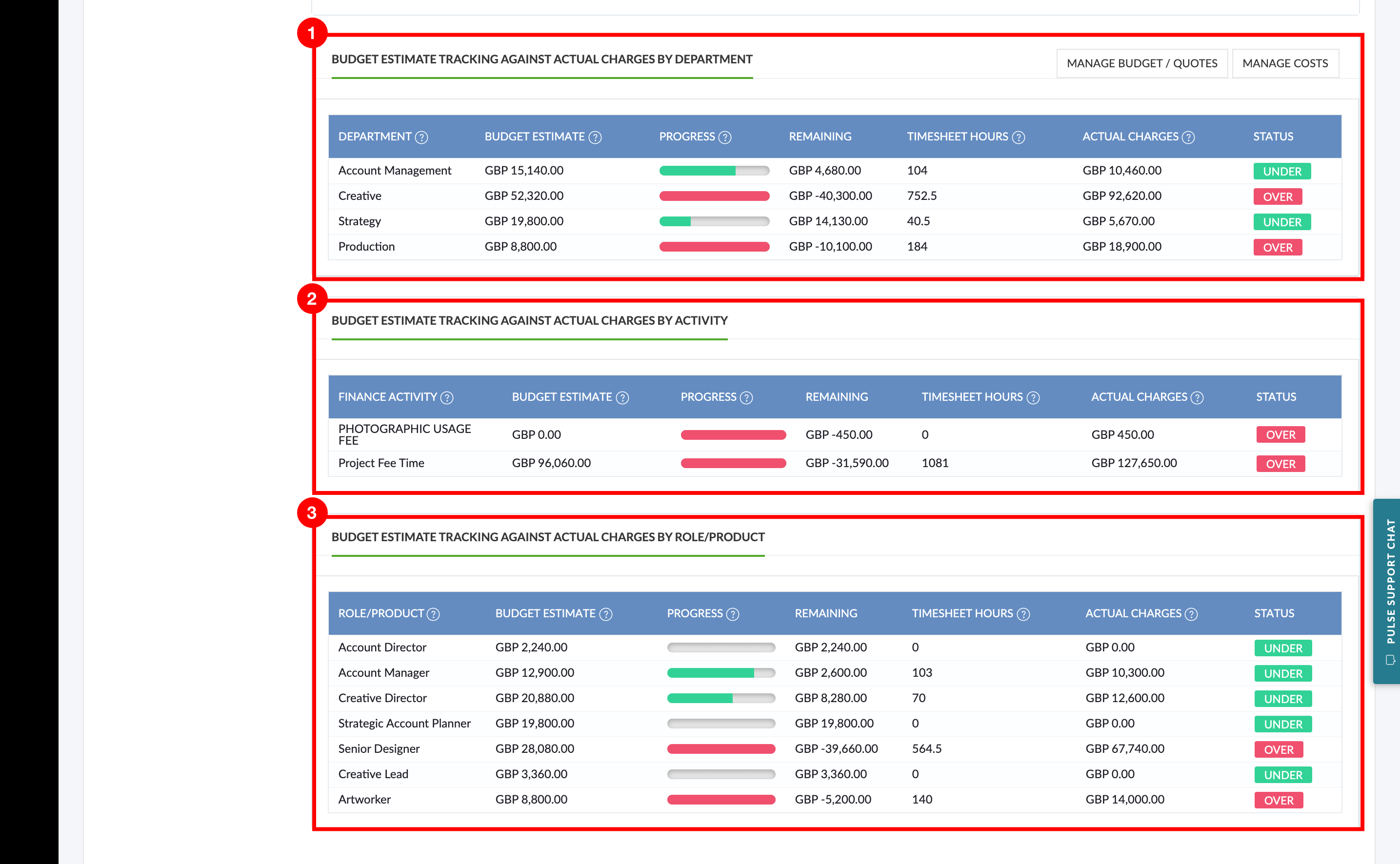
Task: Click Creative actual charges GBP 92,620.00
Action: point(1121,196)
